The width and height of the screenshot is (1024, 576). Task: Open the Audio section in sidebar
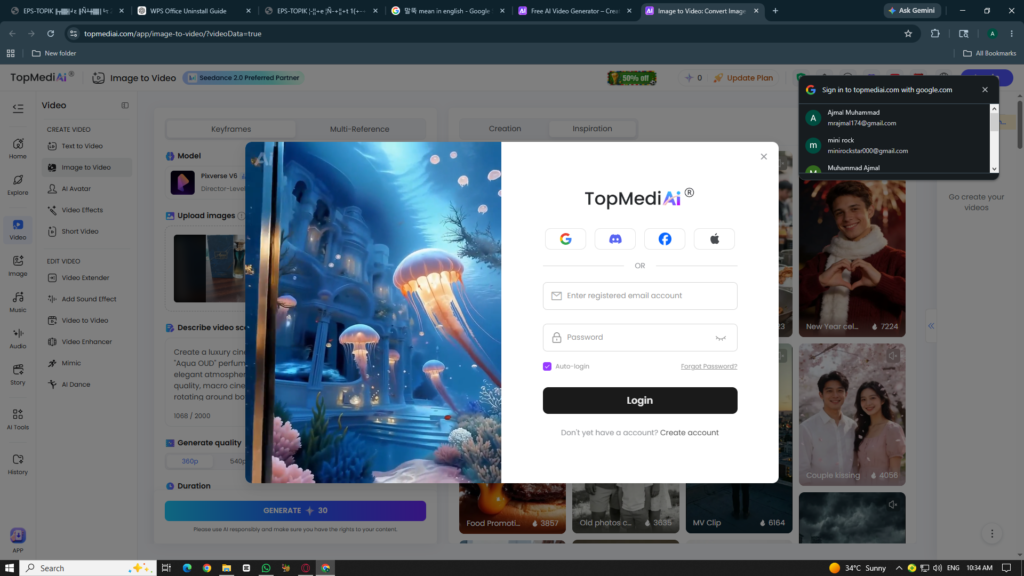(x=18, y=338)
